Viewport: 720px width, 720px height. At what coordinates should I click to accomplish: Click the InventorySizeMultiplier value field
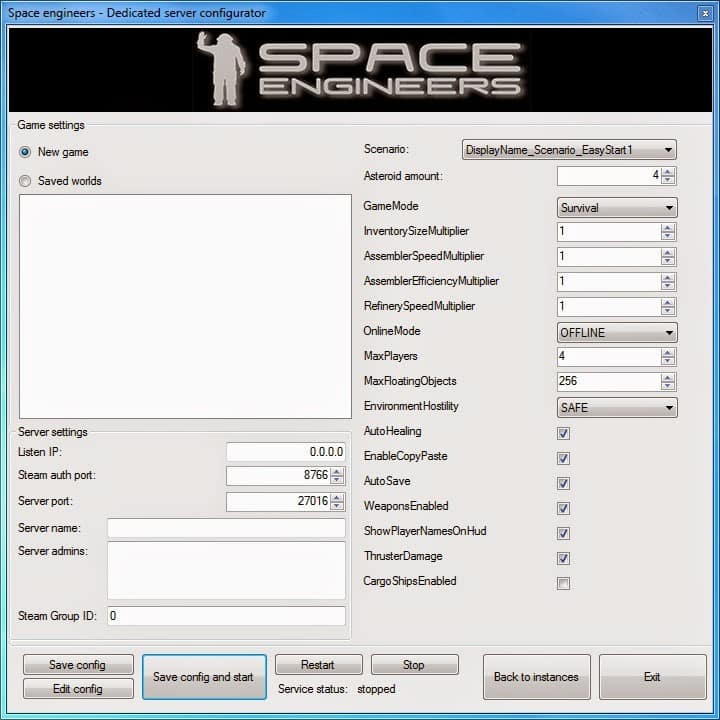pyautogui.click(x=609, y=232)
